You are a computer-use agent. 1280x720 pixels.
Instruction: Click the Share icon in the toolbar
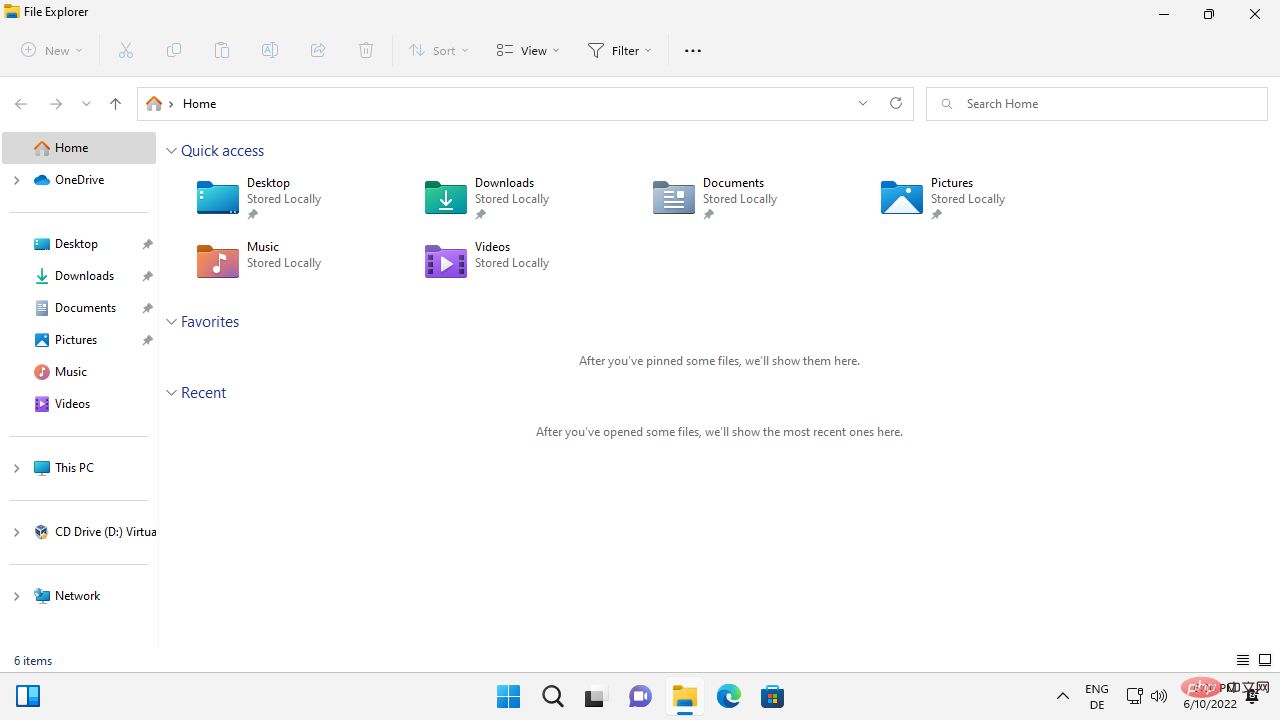point(317,50)
